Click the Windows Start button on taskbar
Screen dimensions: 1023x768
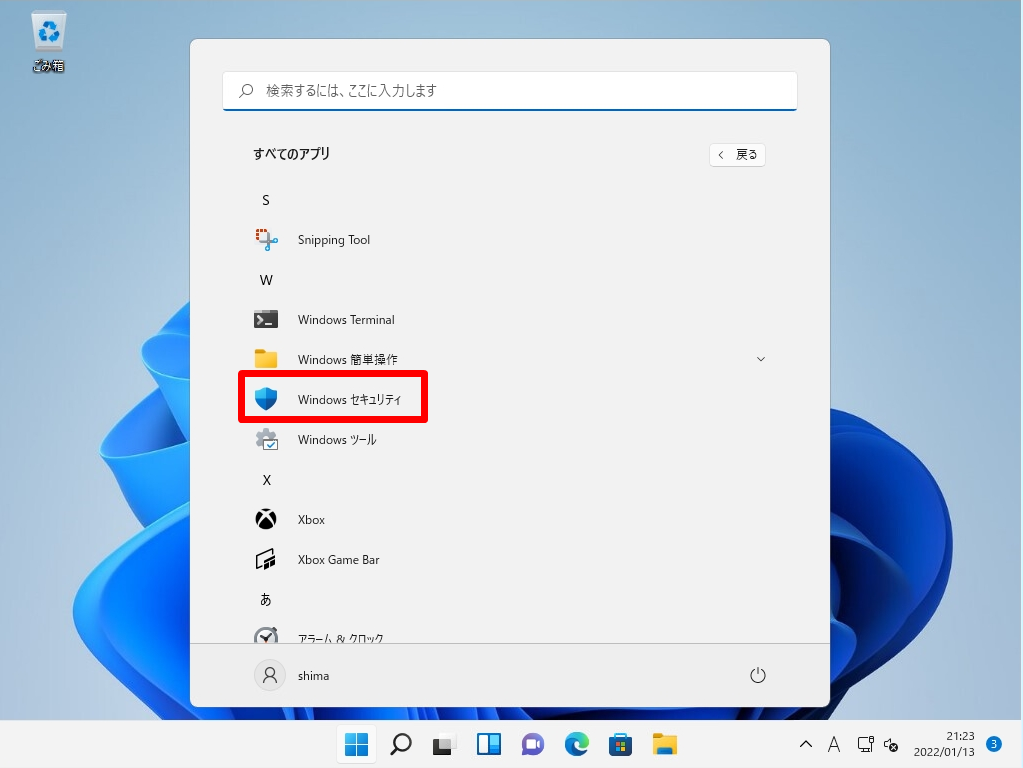coord(356,745)
